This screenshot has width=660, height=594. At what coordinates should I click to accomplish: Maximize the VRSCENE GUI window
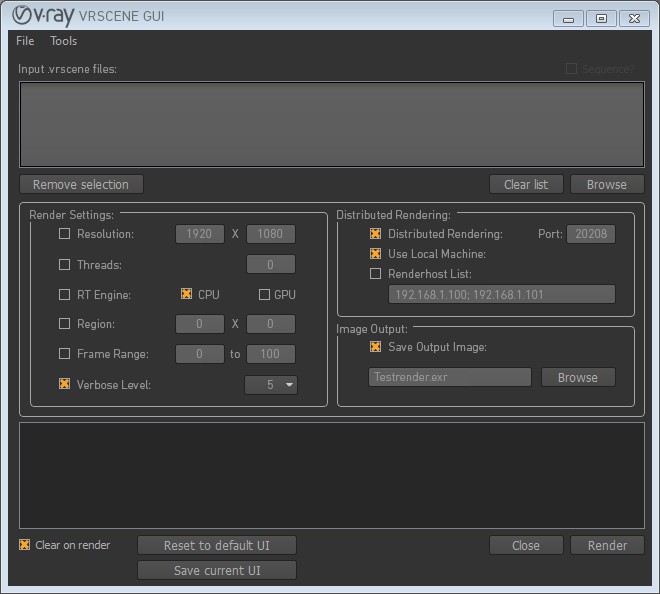601,19
